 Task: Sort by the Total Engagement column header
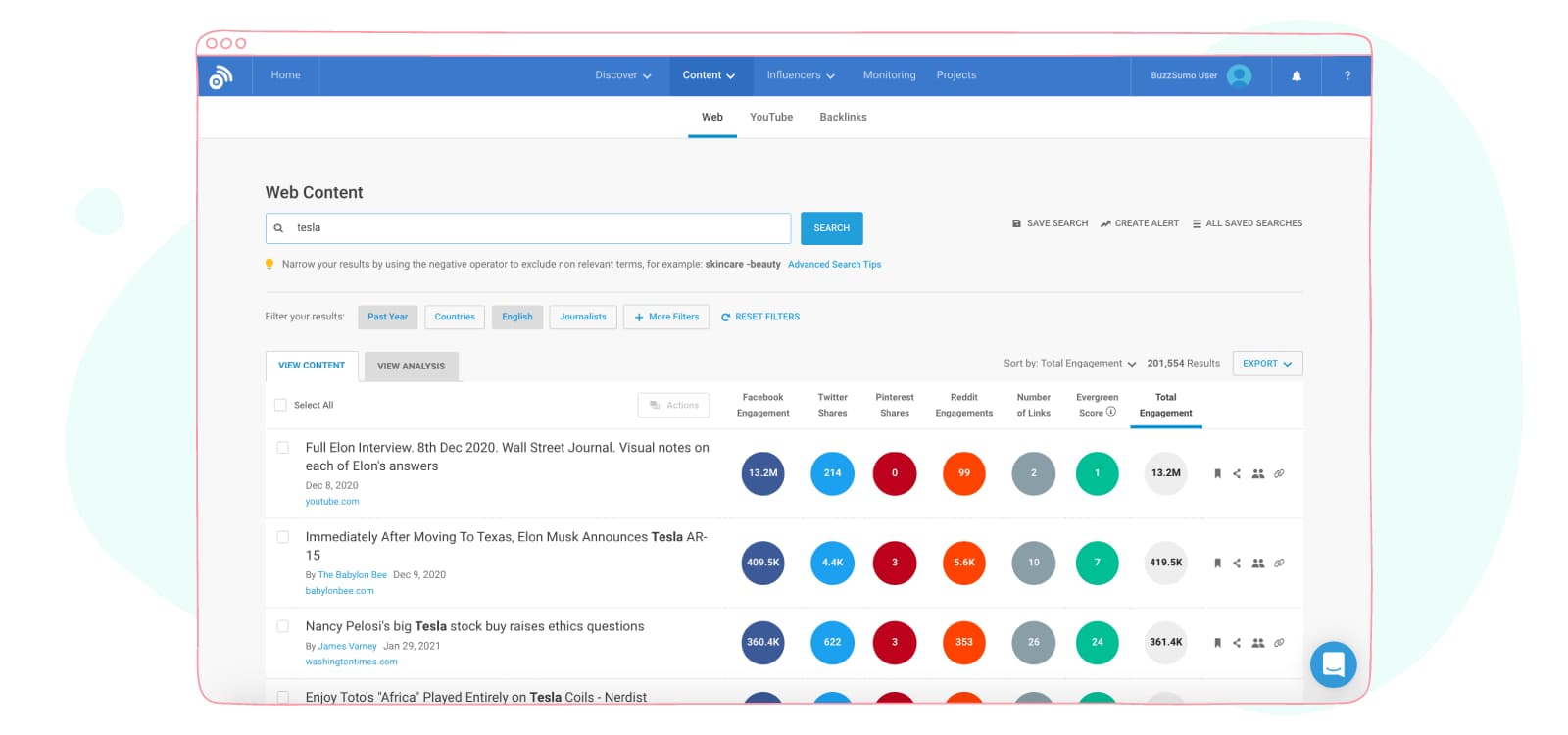click(x=1165, y=405)
